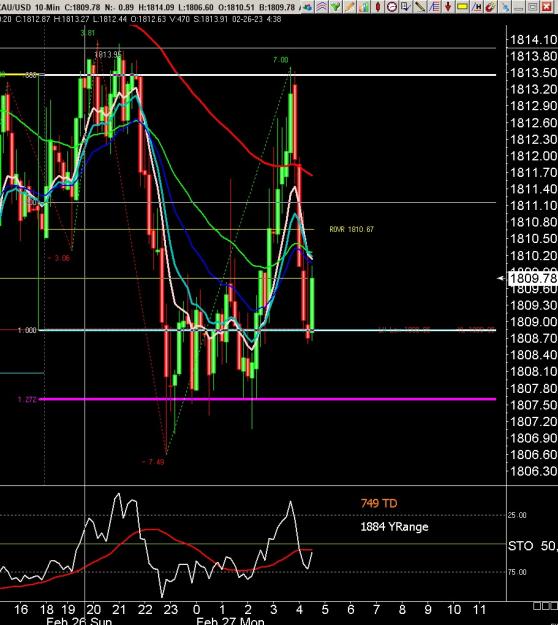Click the red magnet snap icon

click(490, 7)
